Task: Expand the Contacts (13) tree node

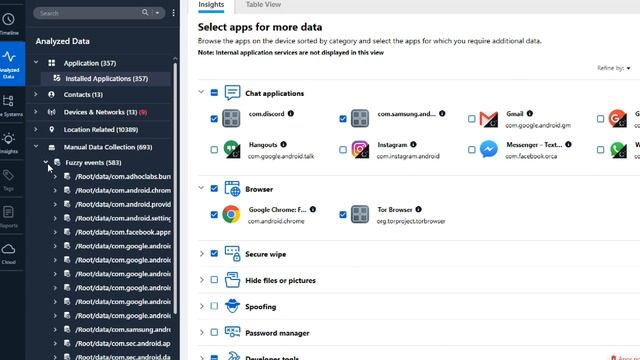Action: point(36,94)
